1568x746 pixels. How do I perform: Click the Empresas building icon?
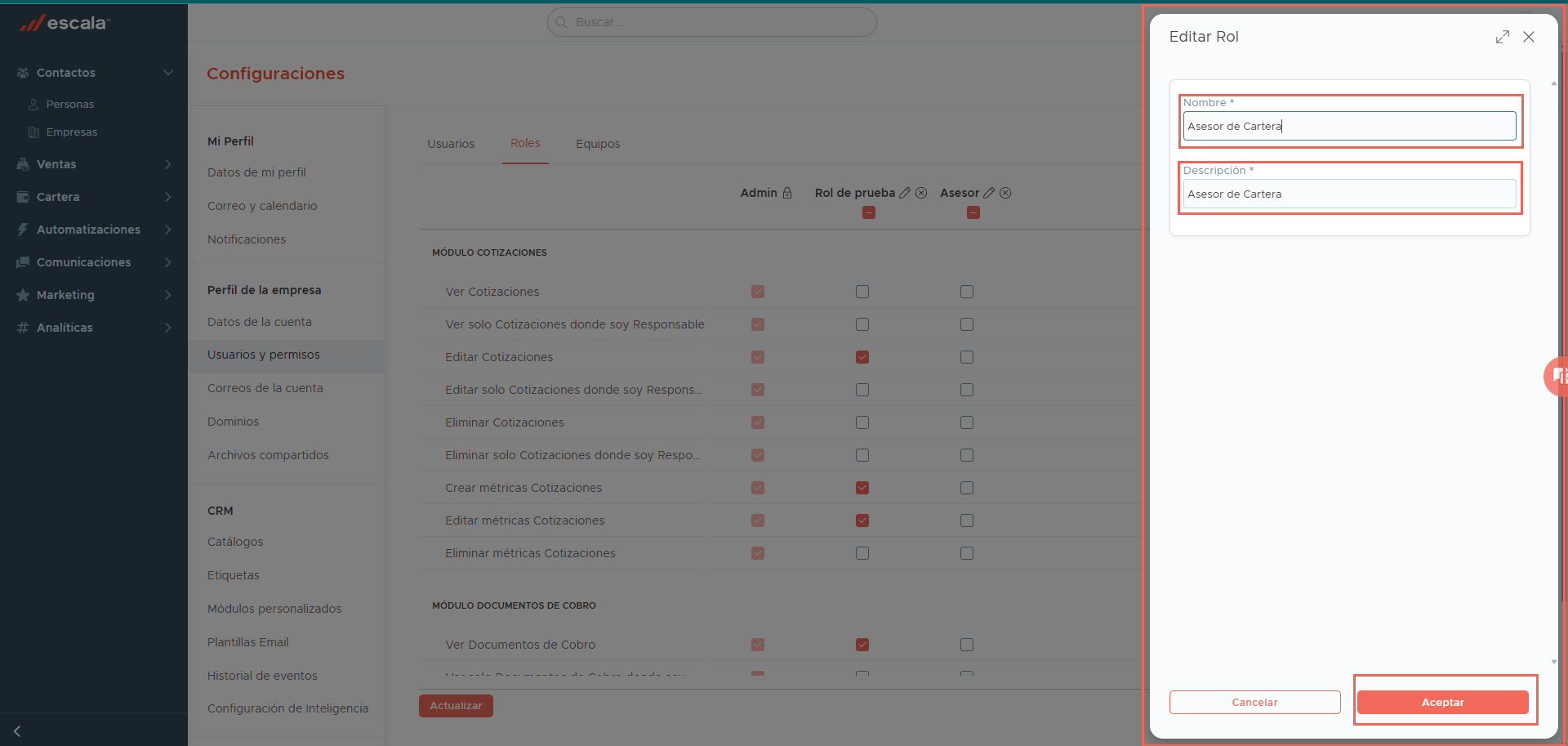click(x=33, y=132)
